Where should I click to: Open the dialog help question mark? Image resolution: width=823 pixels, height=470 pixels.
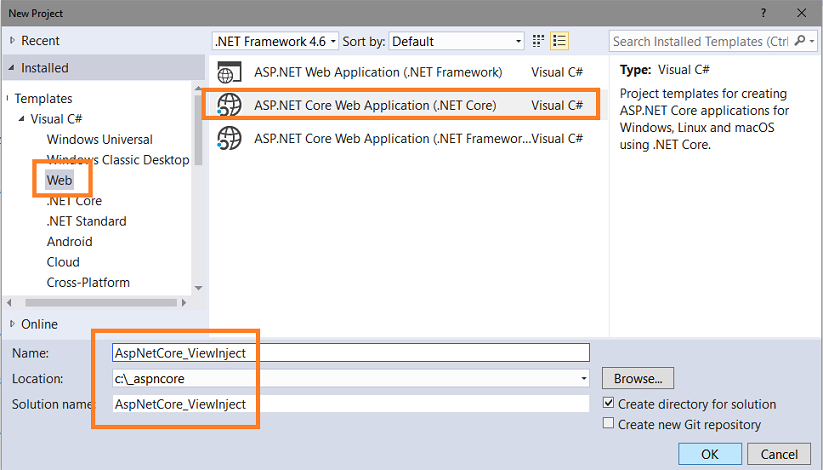pos(763,13)
